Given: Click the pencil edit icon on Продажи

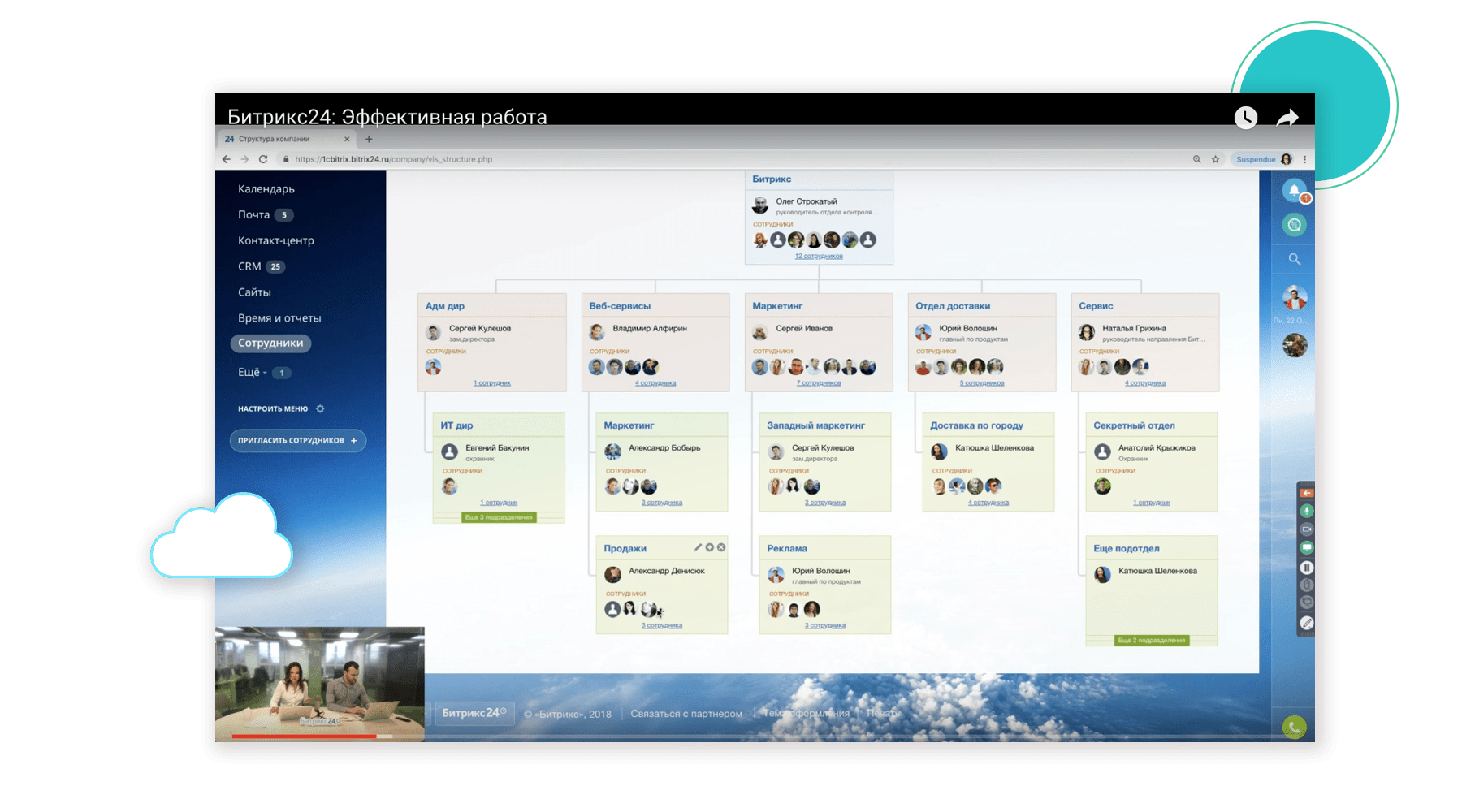Looking at the screenshot, I should [x=697, y=548].
